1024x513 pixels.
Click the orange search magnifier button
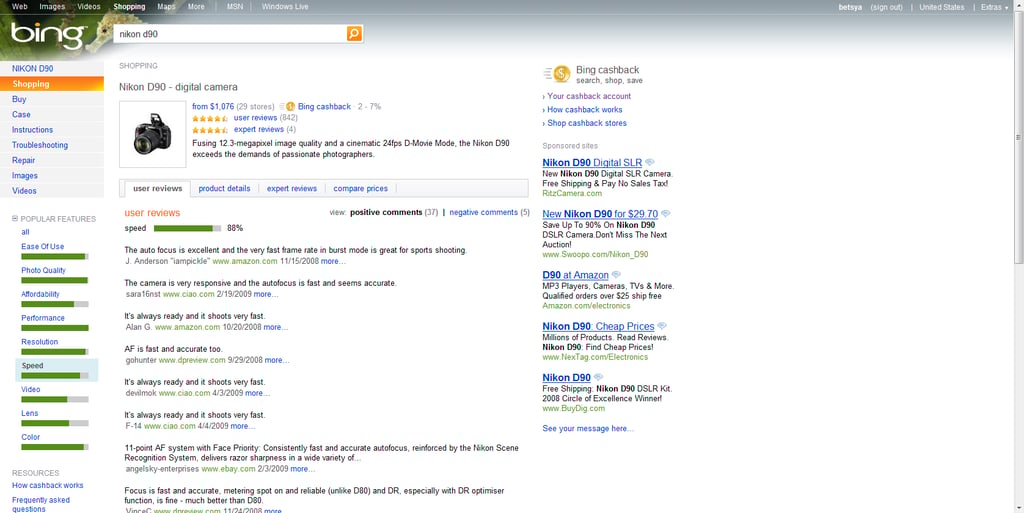tap(354, 34)
